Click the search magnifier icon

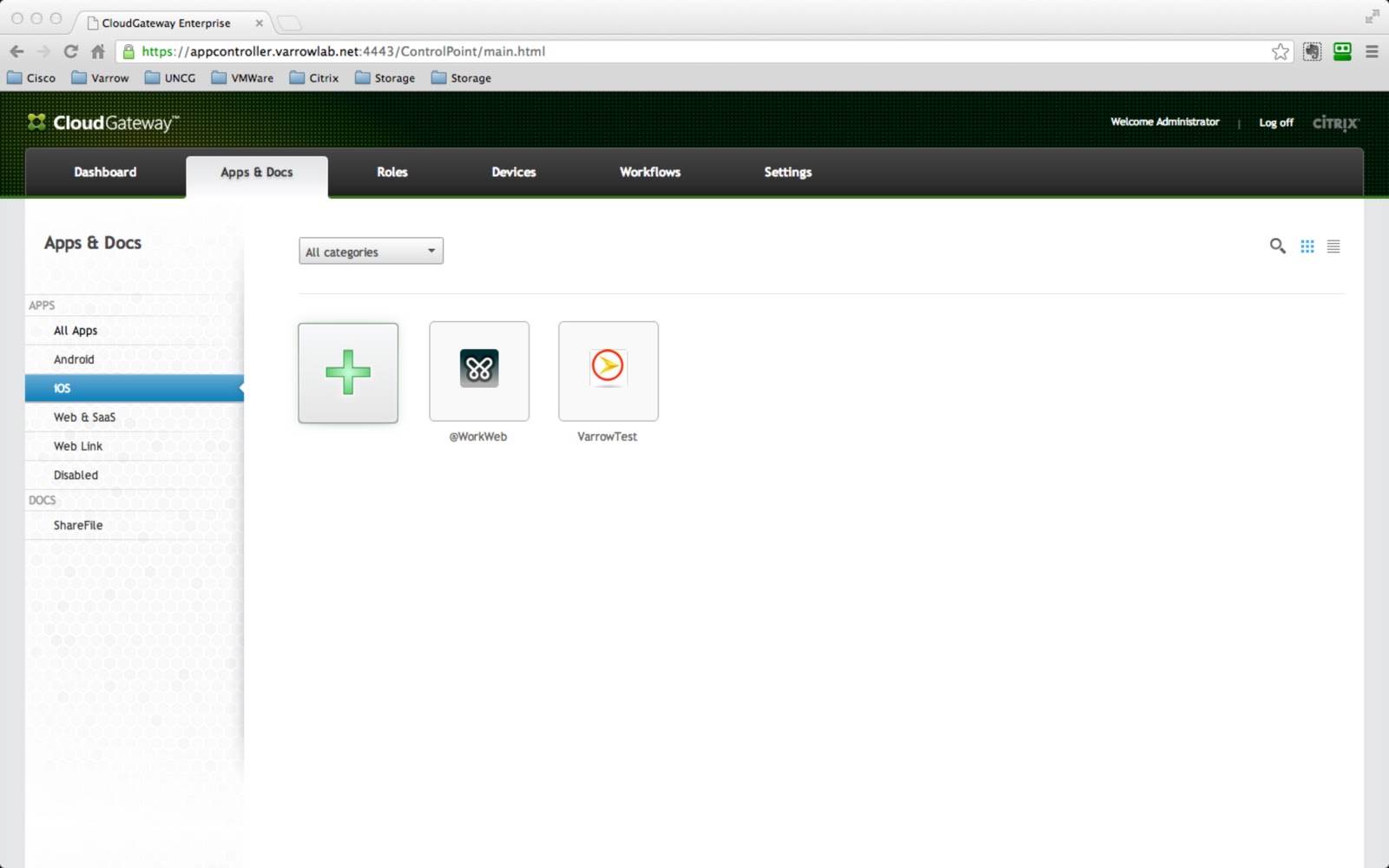tap(1278, 247)
